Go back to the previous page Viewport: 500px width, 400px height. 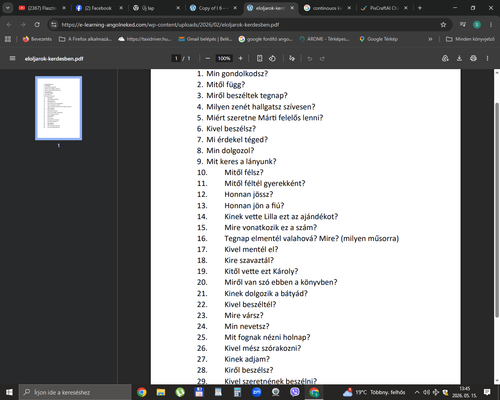9,24
